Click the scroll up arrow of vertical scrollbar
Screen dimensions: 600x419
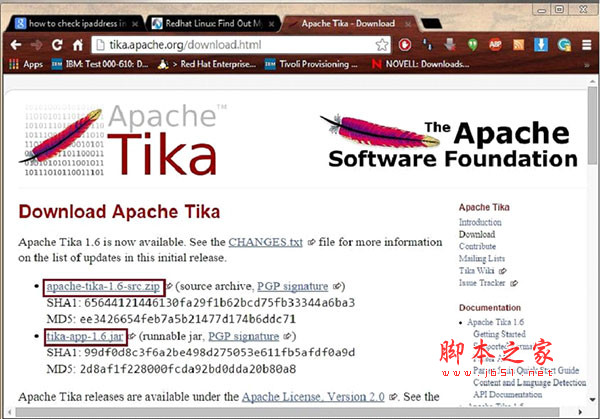[x=592, y=81]
